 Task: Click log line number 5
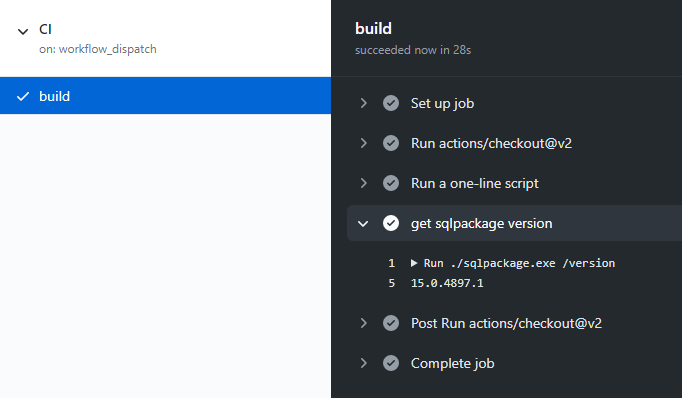pyautogui.click(x=391, y=283)
